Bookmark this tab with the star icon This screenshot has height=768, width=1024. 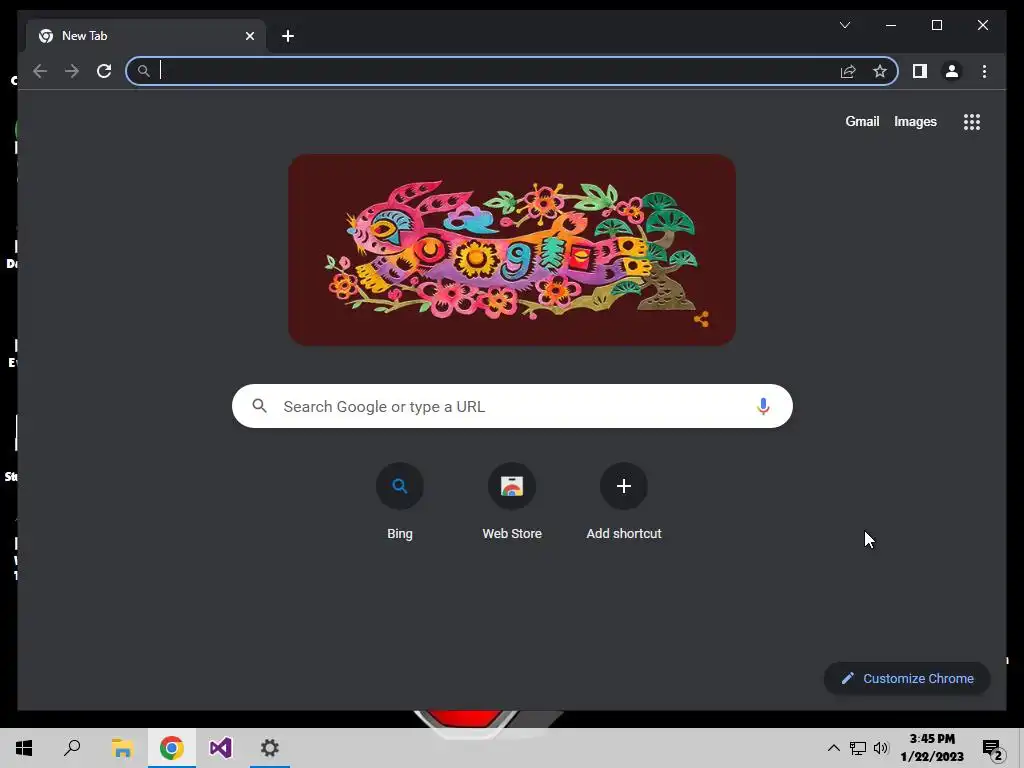[880, 71]
